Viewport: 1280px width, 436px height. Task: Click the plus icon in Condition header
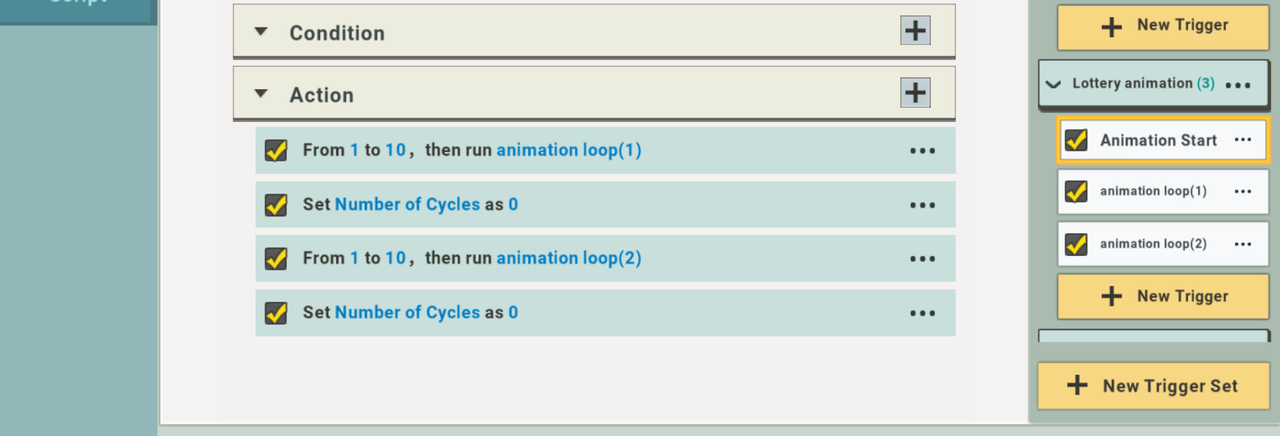tap(915, 32)
